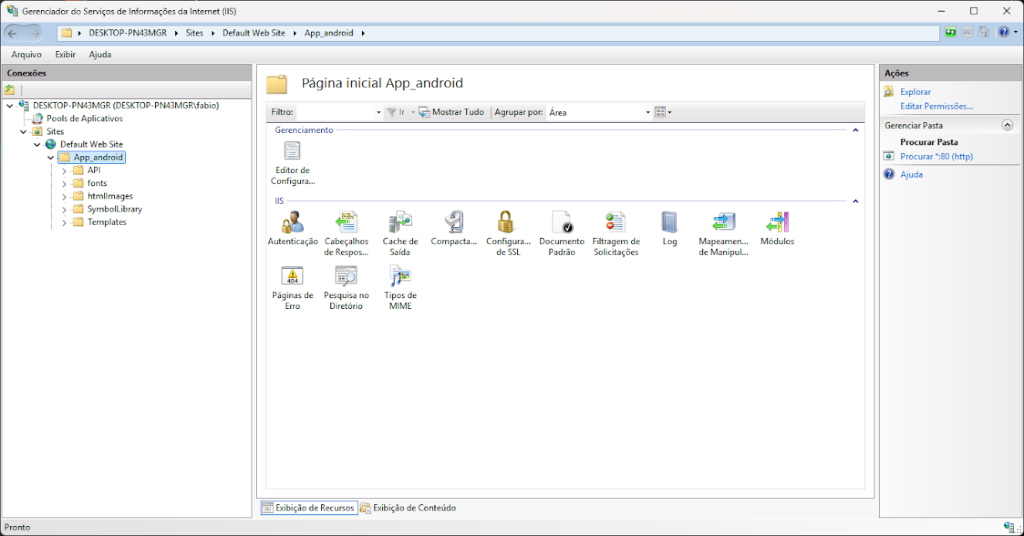The width and height of the screenshot is (1024, 536).
Task: Click Default Web Site in breadcrumb
Action: coord(253,33)
